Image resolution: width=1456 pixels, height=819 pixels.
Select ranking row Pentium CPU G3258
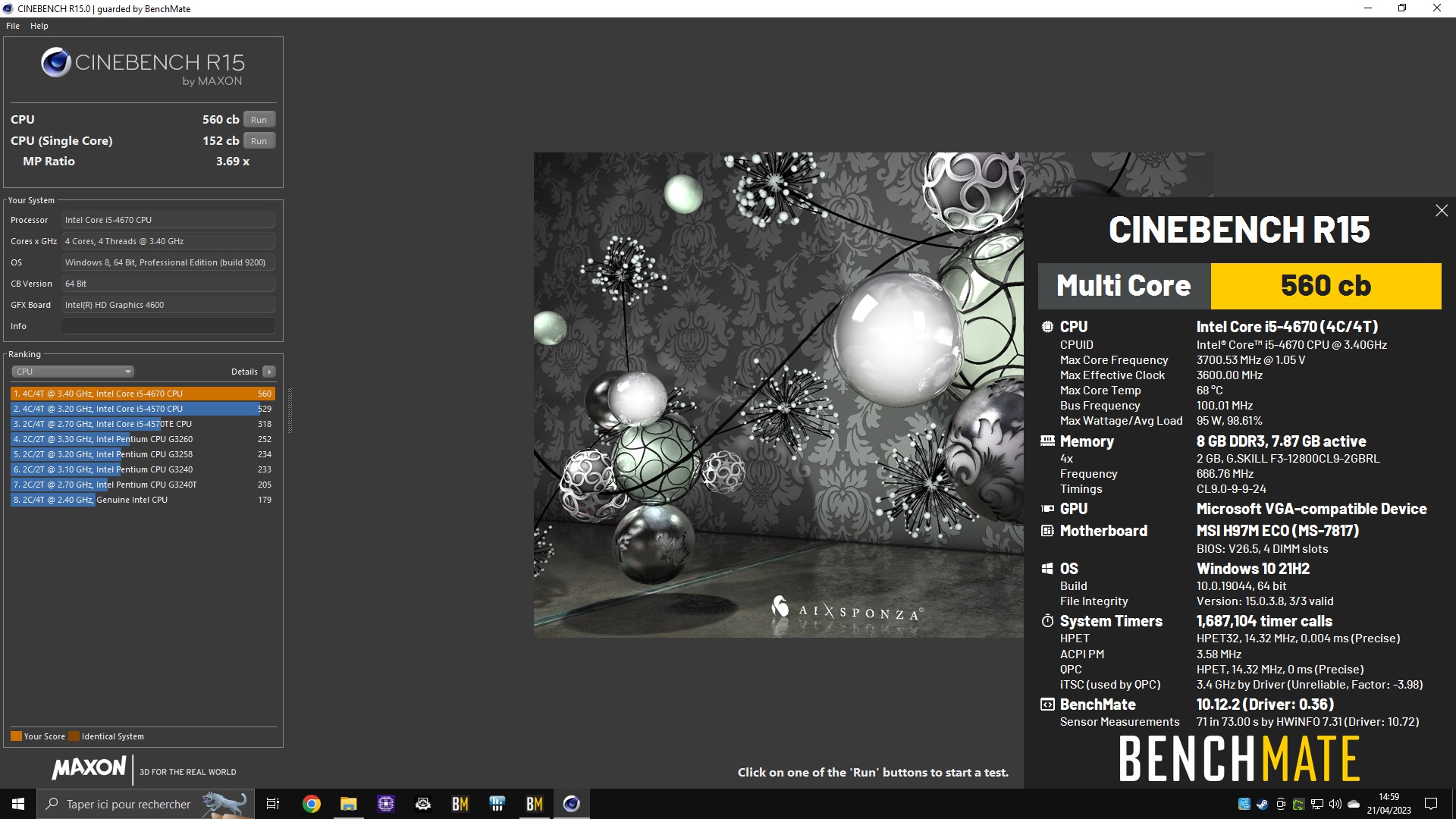(x=143, y=454)
